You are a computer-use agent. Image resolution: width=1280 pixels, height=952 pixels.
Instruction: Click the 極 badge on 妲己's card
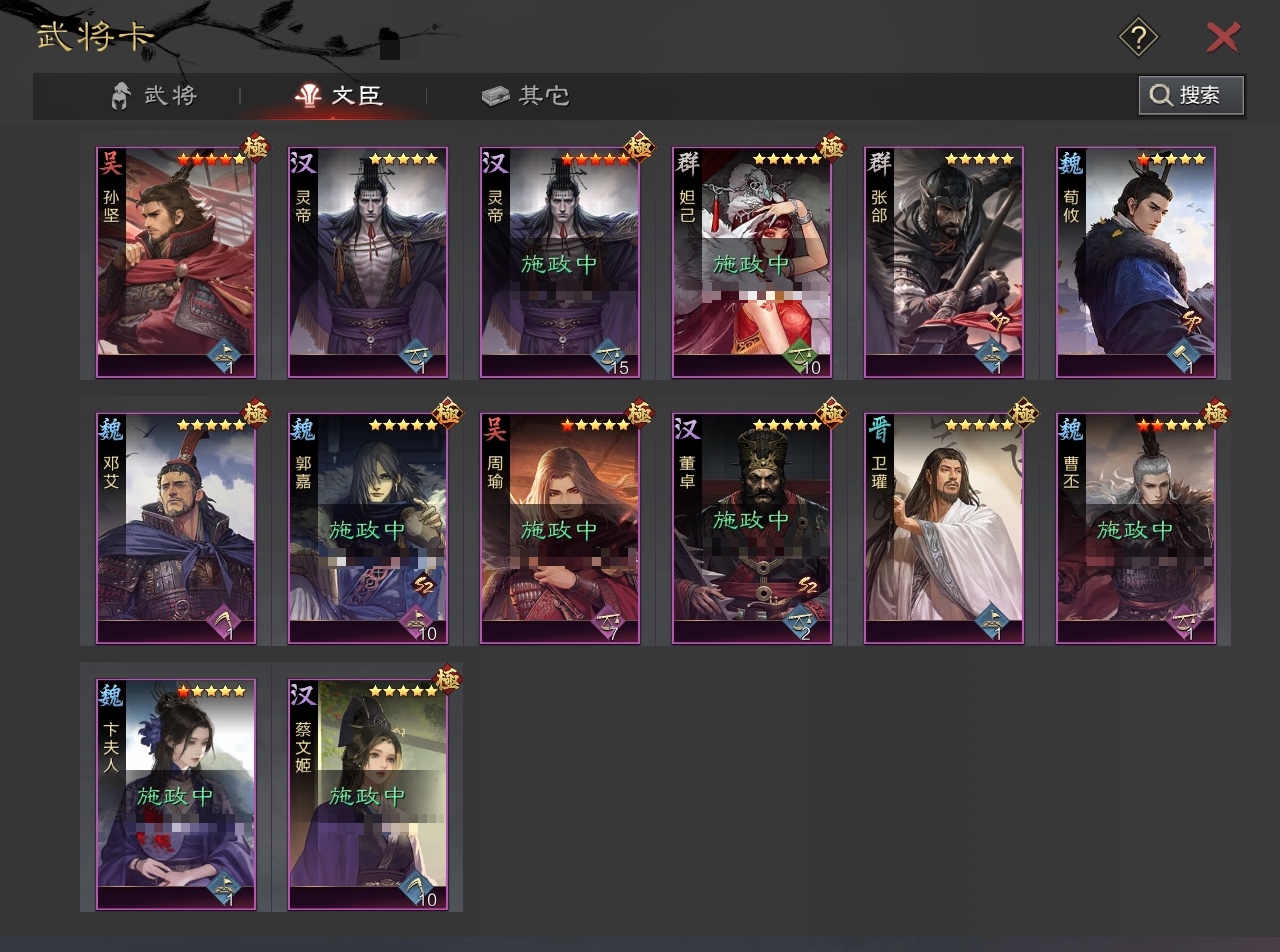pos(832,147)
